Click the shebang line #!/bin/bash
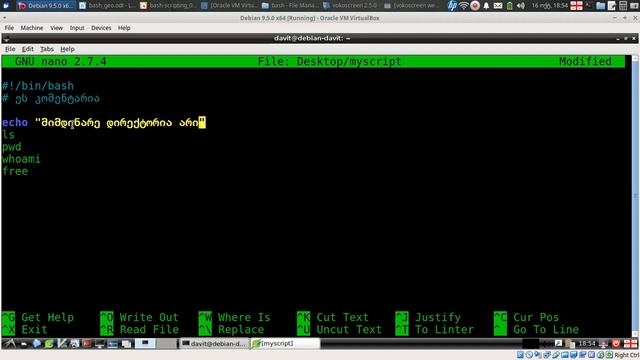This screenshot has width=640, height=360. [x=38, y=86]
